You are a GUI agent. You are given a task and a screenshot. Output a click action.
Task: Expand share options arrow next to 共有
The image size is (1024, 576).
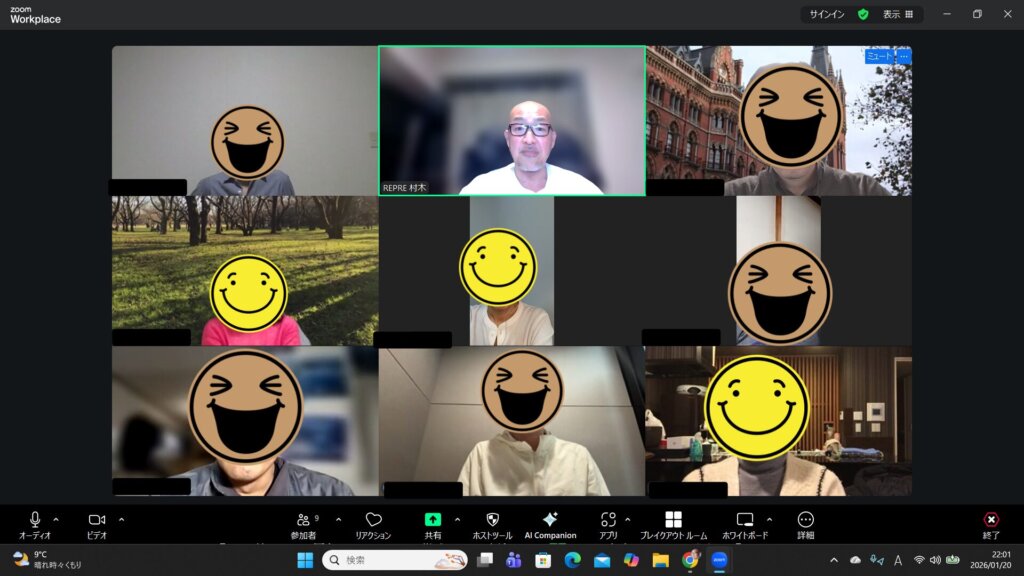point(457,519)
